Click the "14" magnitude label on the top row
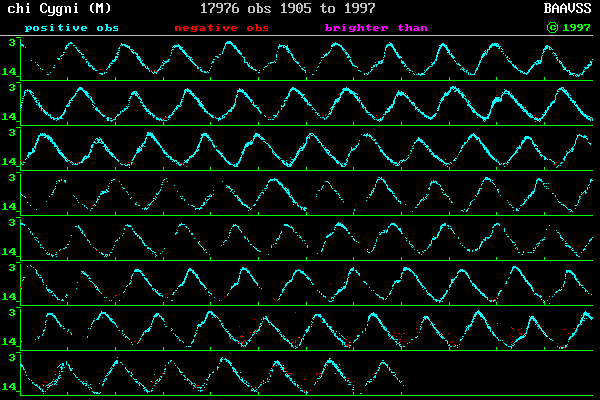Viewport: 600px width, 400px height. click(9, 72)
